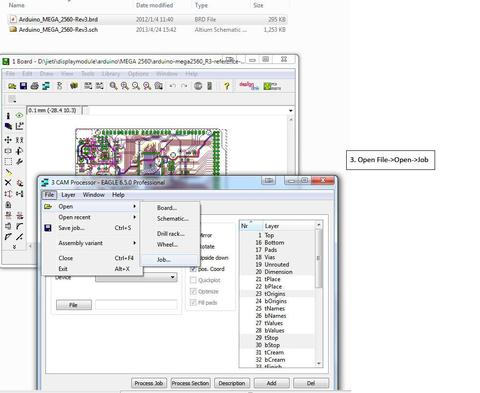Open the Window menu in CAM Processor
Screen dimensions: 480x393
coord(94,195)
